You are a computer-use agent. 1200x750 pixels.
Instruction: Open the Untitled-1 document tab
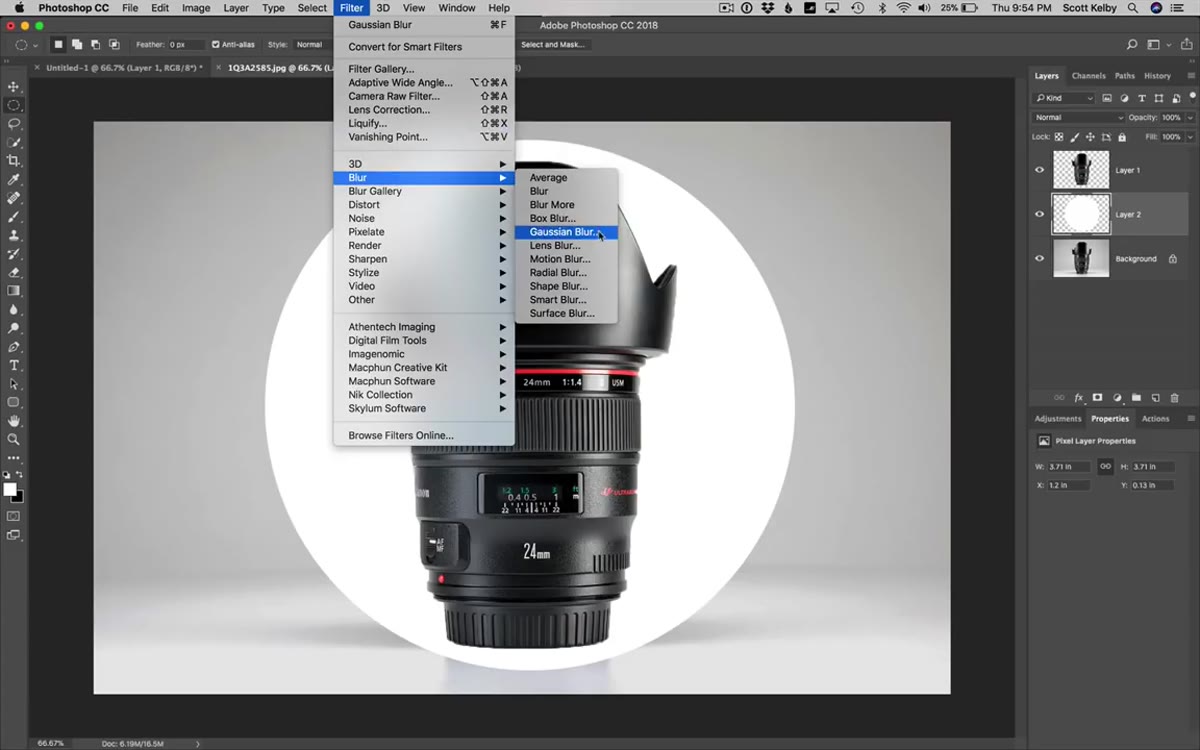point(124,68)
